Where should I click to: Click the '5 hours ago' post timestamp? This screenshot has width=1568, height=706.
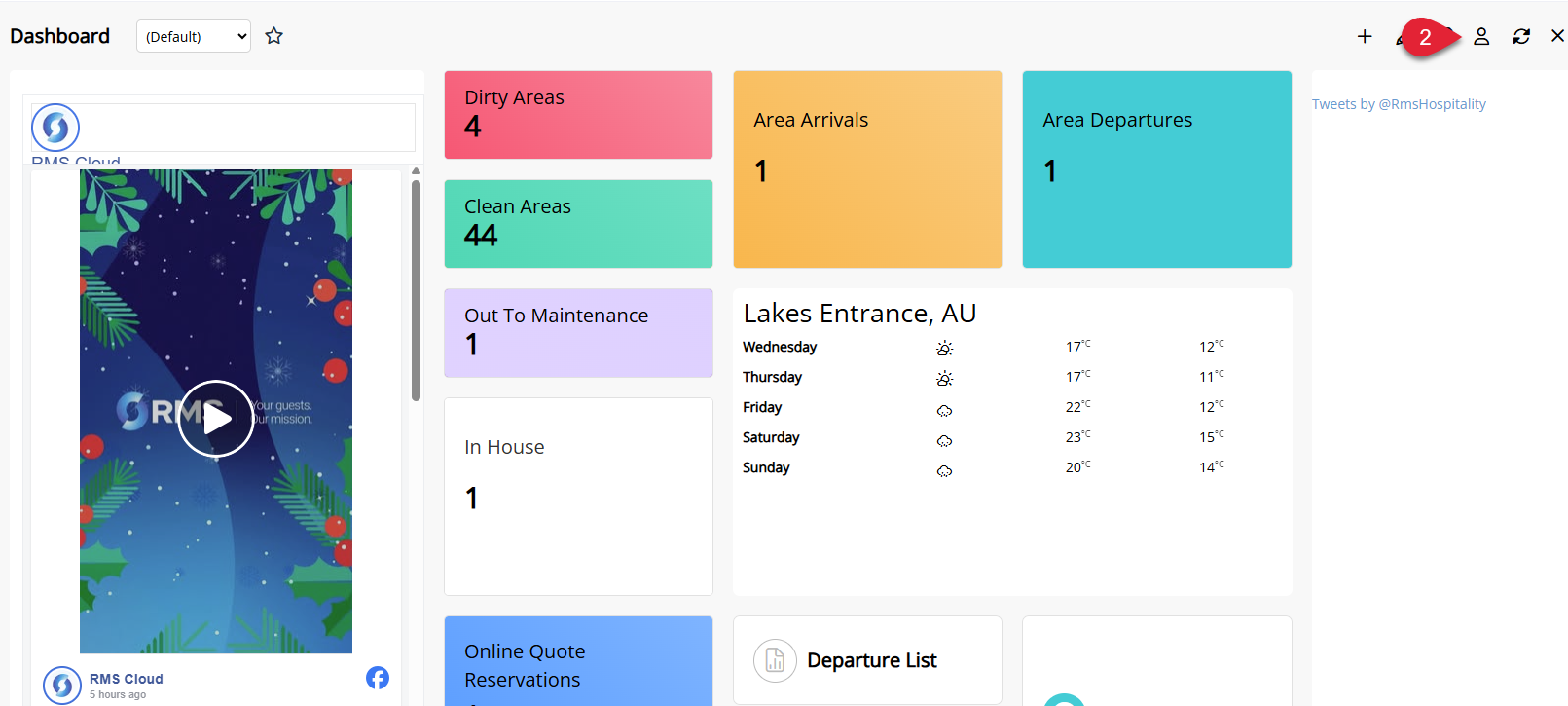(118, 694)
